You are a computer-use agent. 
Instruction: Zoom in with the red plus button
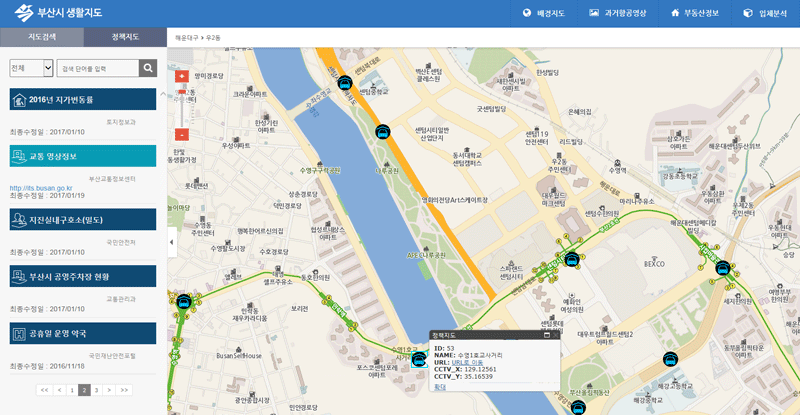181,76
